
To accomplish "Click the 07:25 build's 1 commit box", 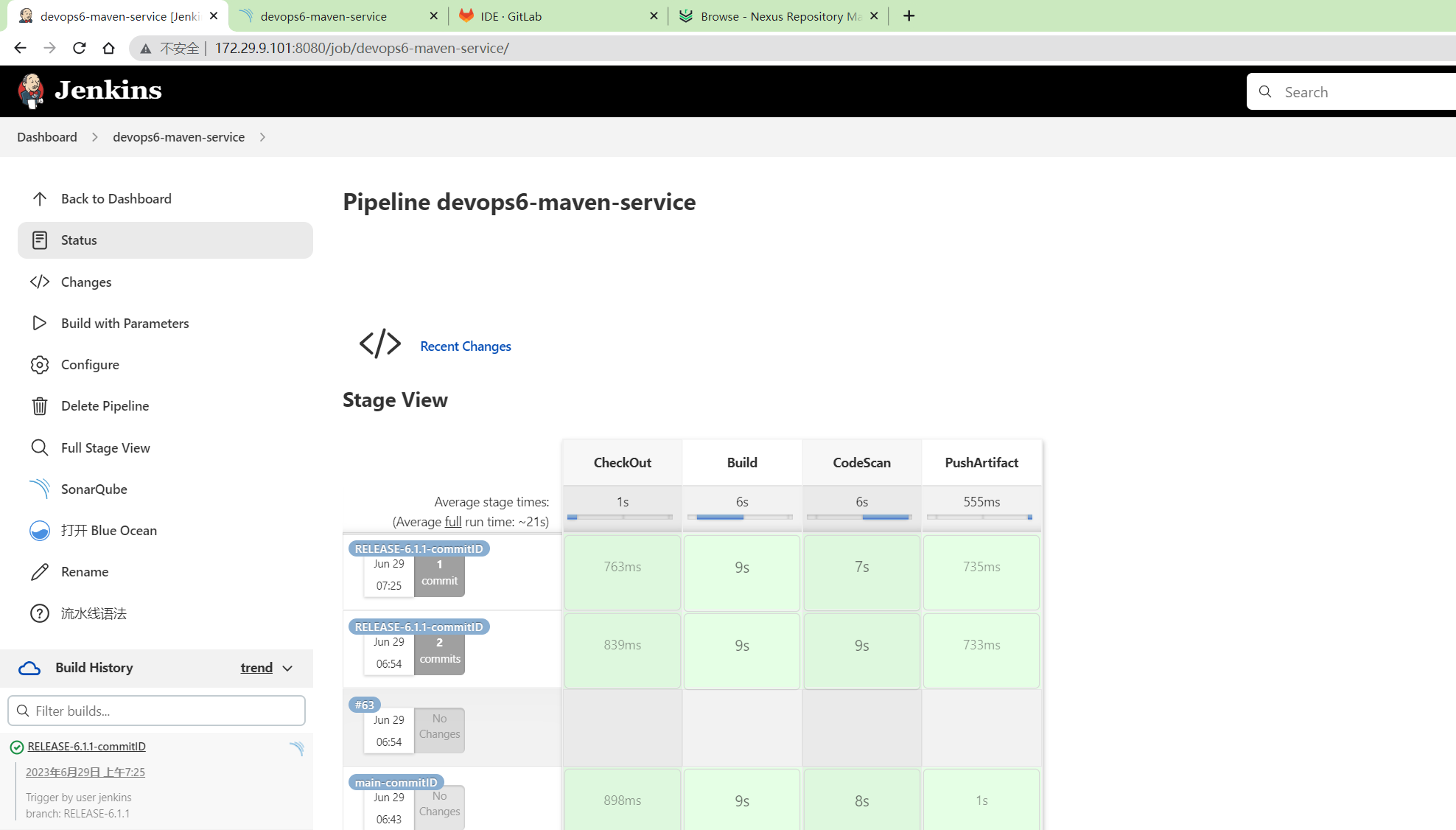I will (439, 573).
